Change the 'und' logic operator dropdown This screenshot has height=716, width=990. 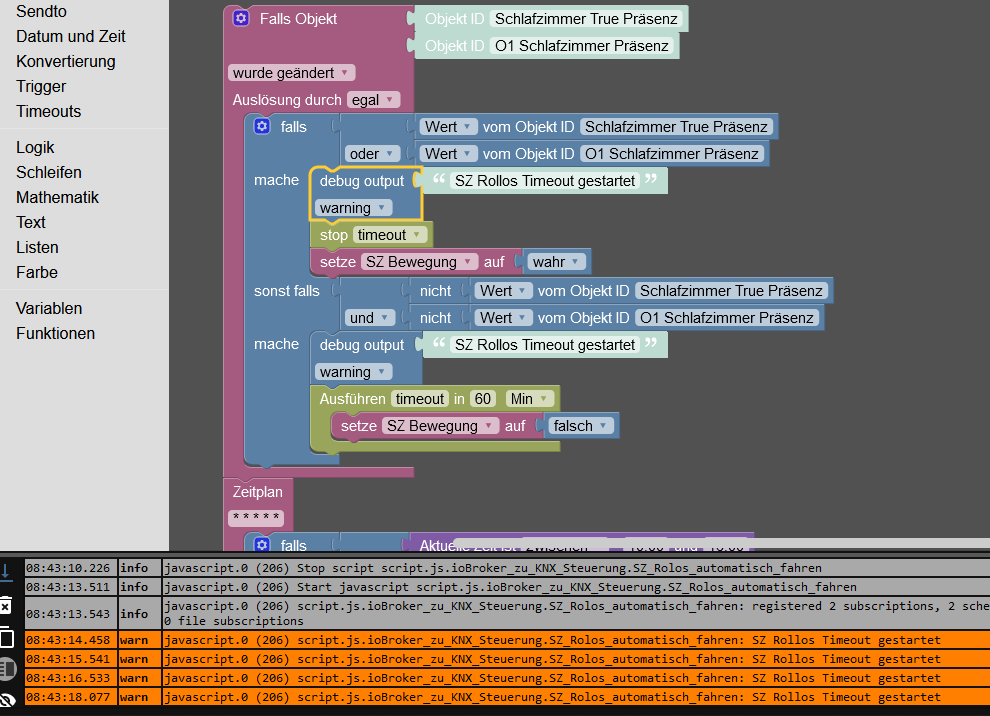369,318
